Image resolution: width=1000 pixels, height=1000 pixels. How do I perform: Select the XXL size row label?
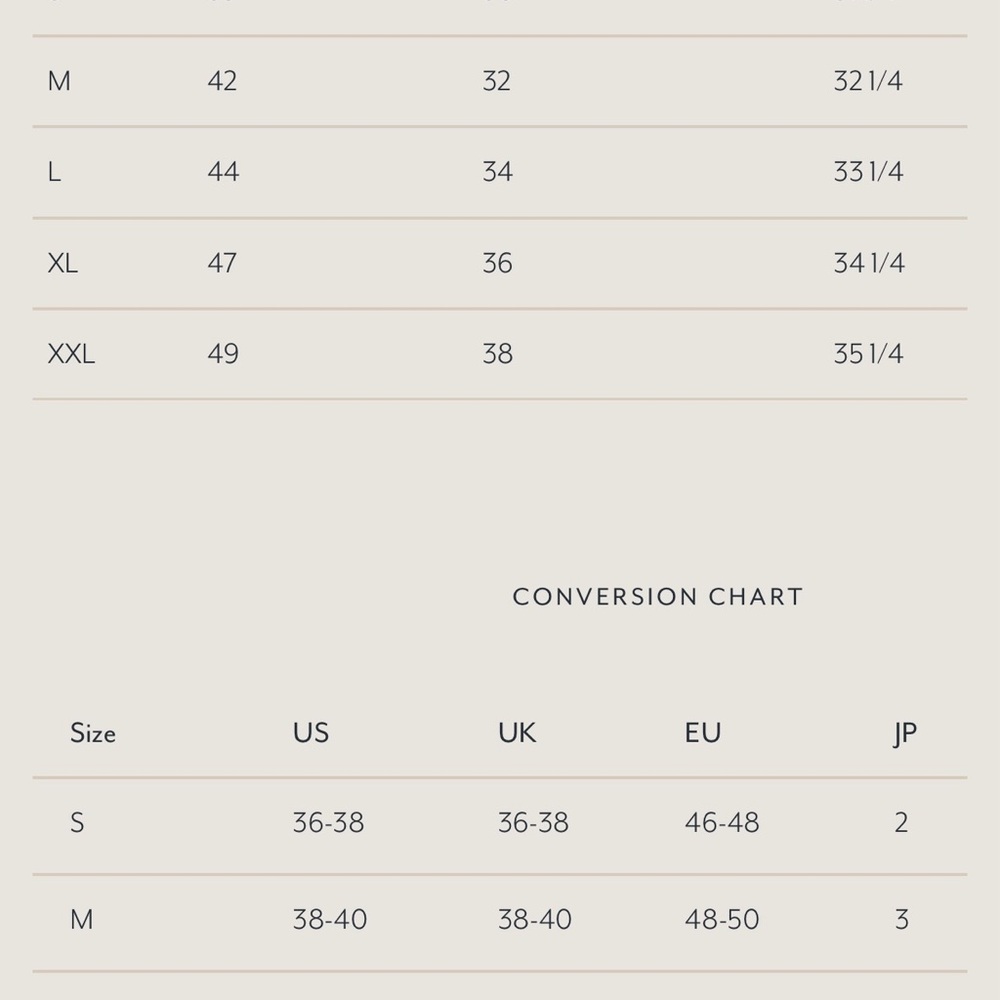click(71, 353)
